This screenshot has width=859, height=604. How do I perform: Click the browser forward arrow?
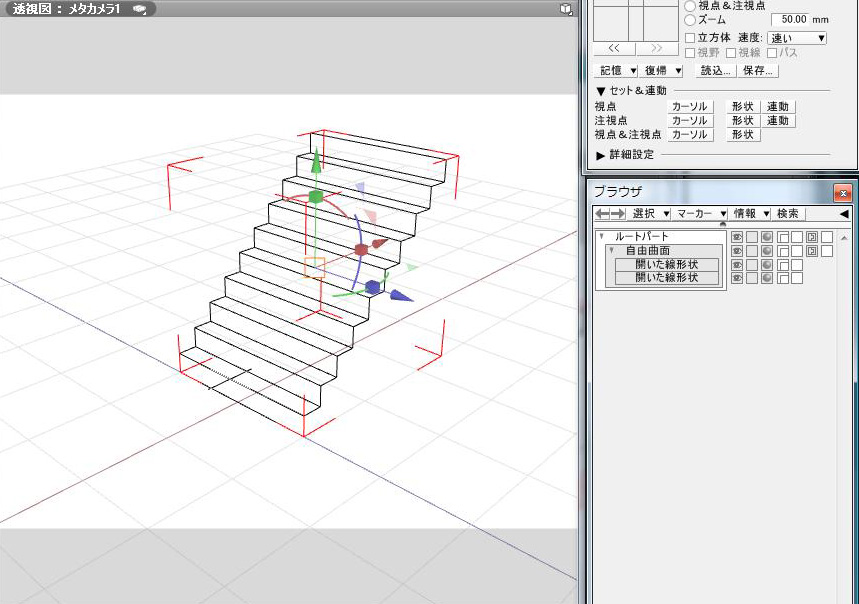pos(618,214)
